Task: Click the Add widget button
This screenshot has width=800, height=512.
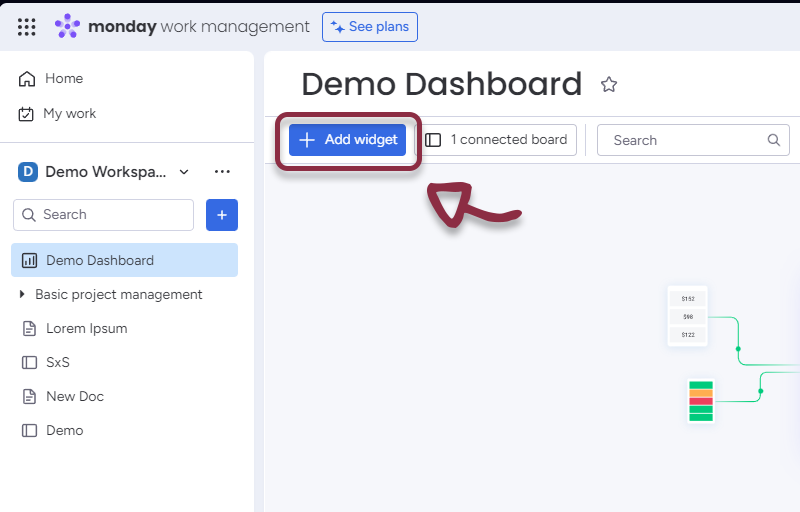Action: [x=348, y=140]
